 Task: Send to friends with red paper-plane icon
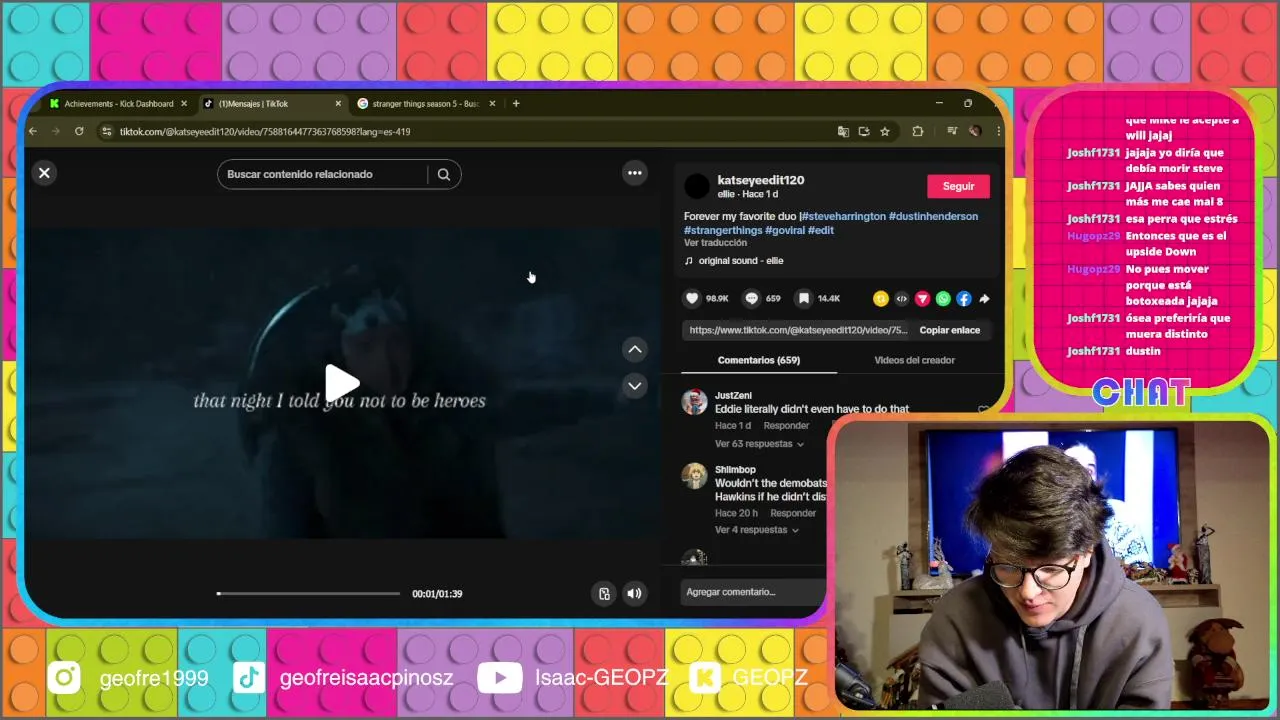[922, 298]
